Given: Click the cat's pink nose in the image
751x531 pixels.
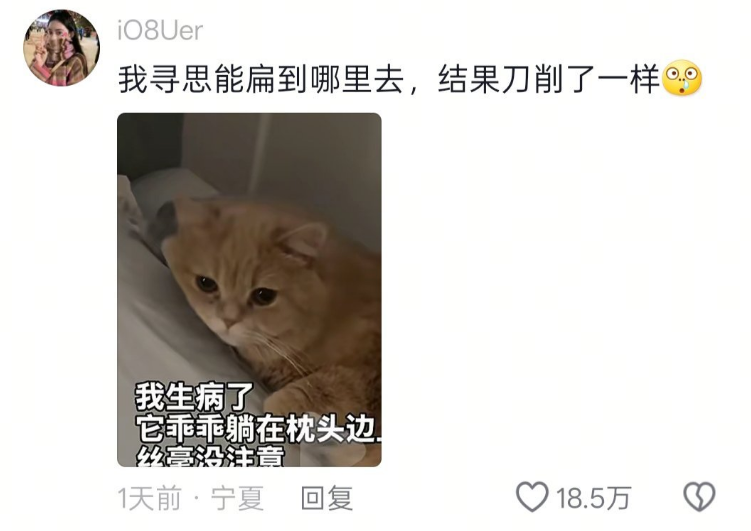Looking at the screenshot, I should click(x=230, y=314).
